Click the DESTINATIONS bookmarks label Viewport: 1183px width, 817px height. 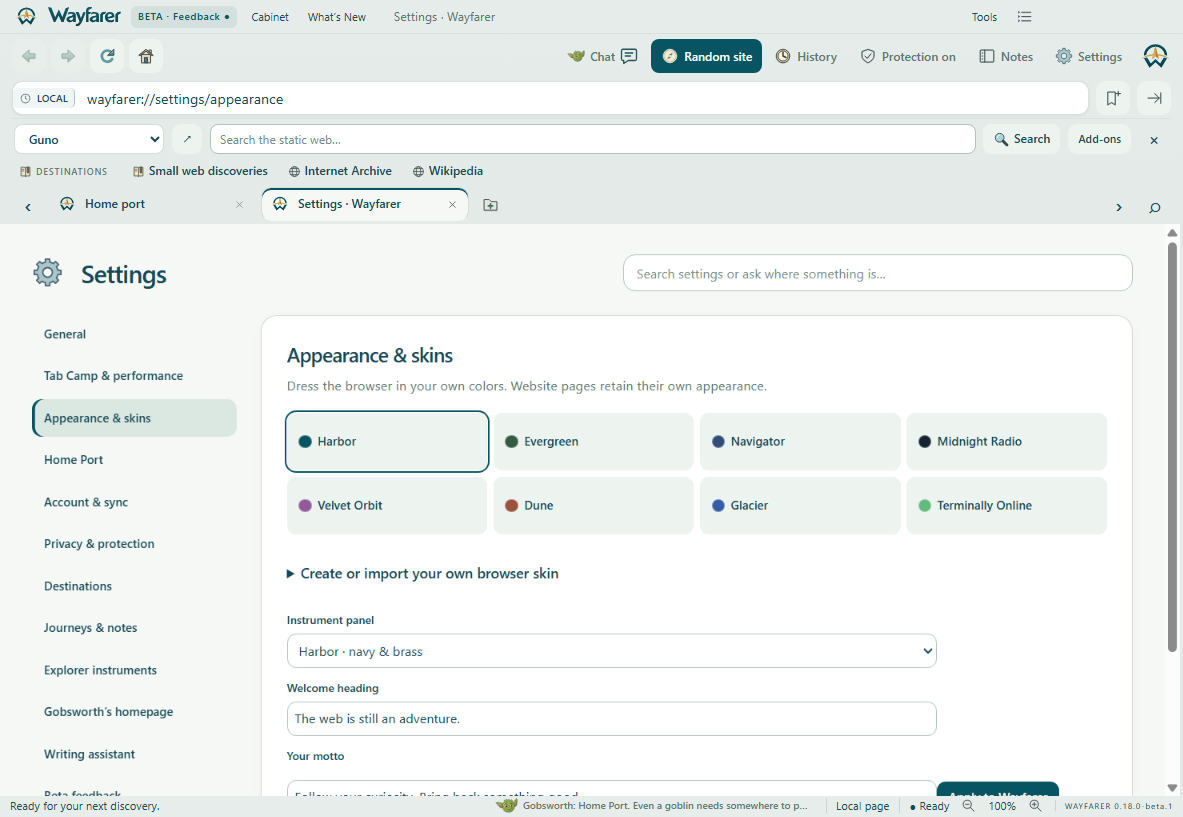[x=63, y=171]
